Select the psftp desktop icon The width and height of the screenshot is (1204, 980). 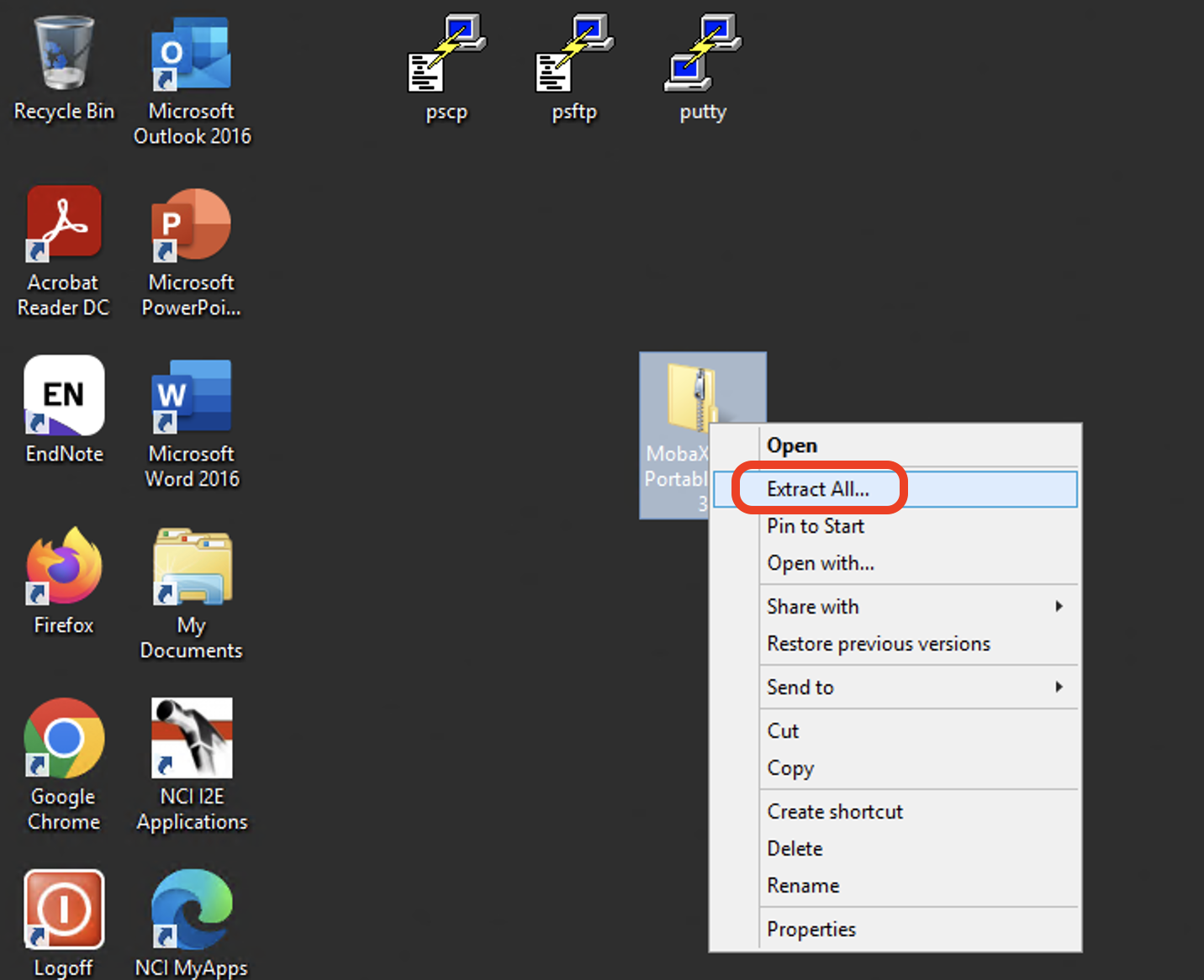point(574,55)
